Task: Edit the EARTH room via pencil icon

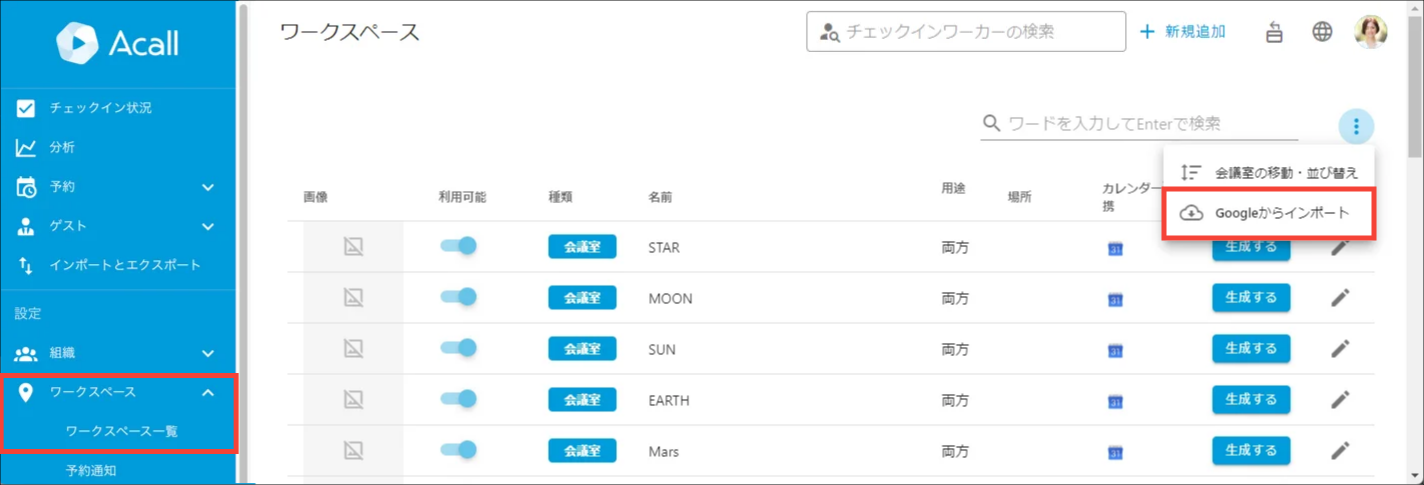Action: click(1340, 400)
